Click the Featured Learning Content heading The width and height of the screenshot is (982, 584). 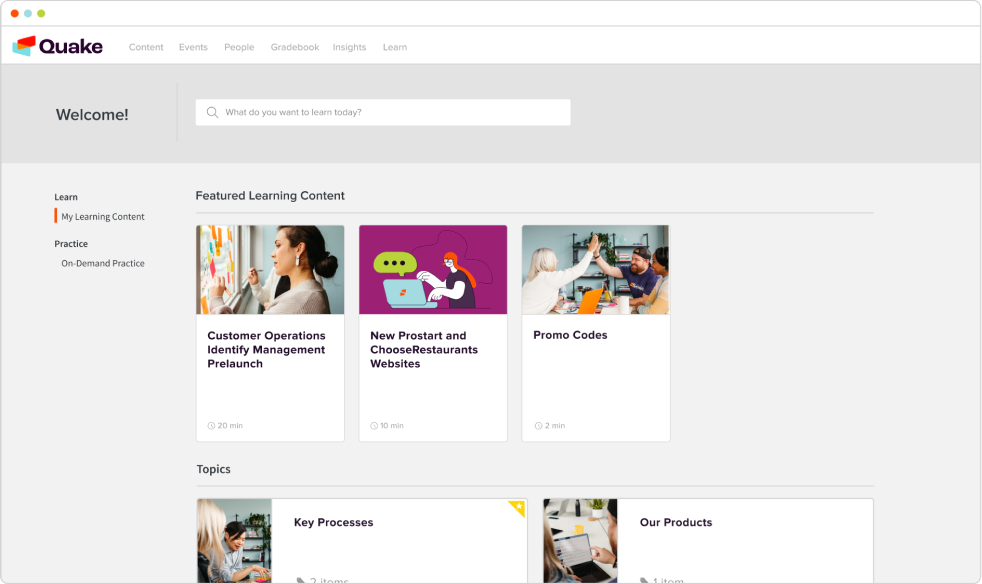[270, 196]
